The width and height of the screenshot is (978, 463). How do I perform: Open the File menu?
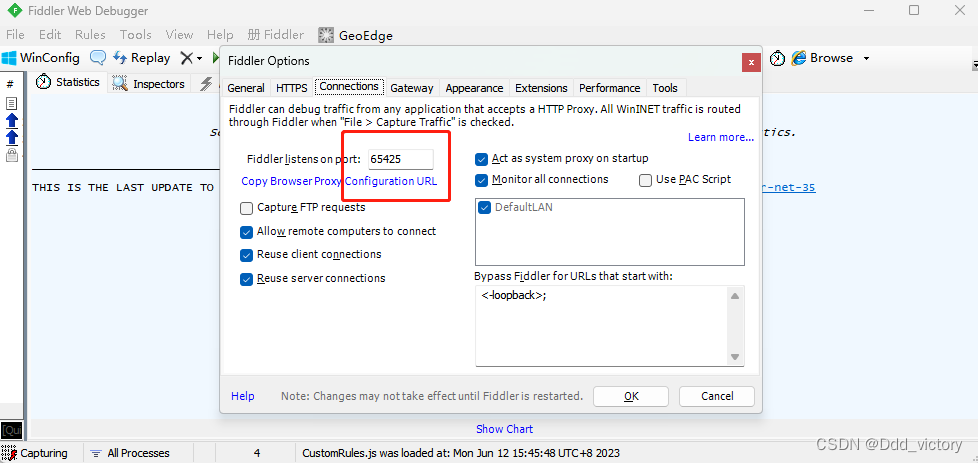coord(15,35)
